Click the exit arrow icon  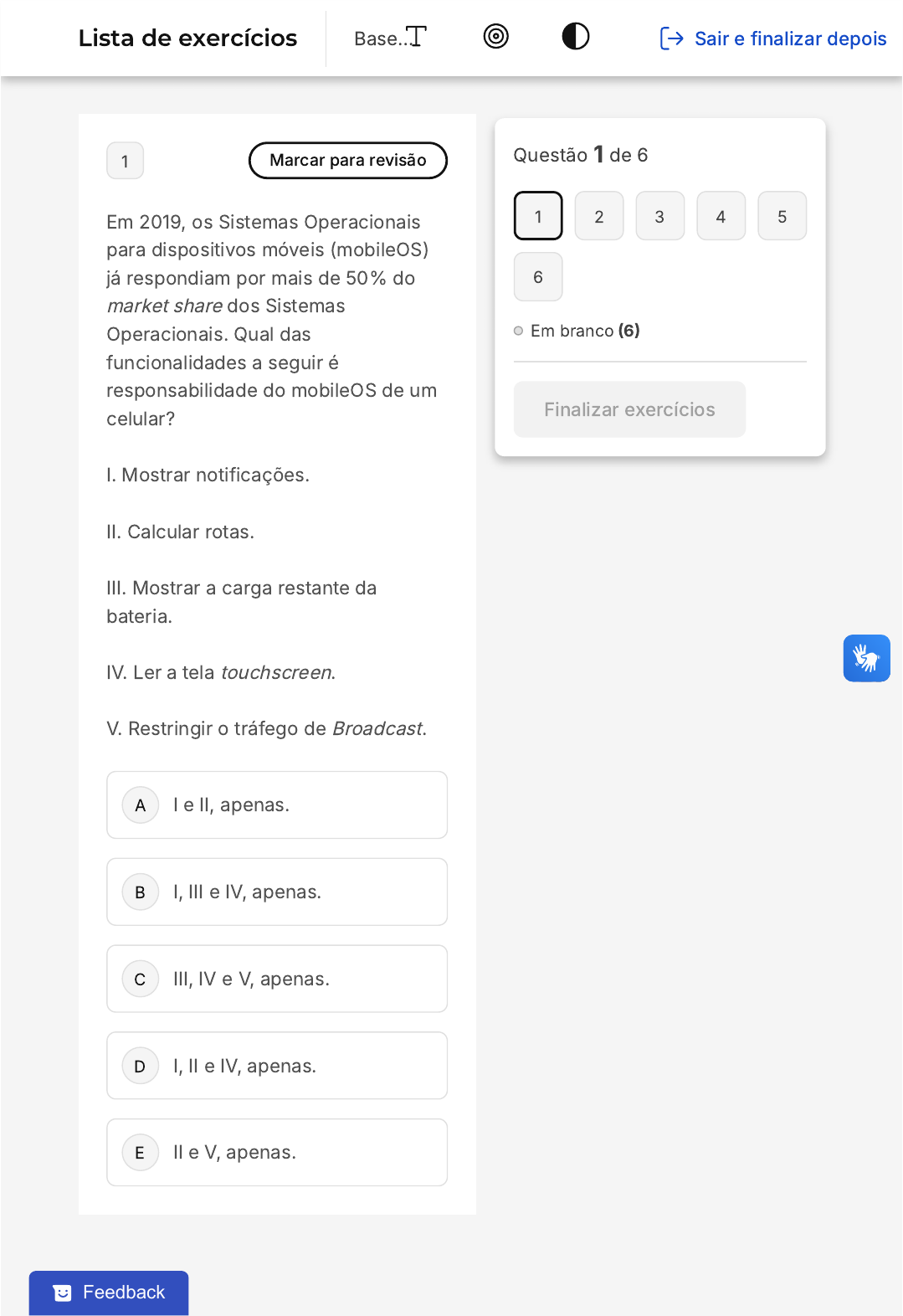tap(672, 39)
